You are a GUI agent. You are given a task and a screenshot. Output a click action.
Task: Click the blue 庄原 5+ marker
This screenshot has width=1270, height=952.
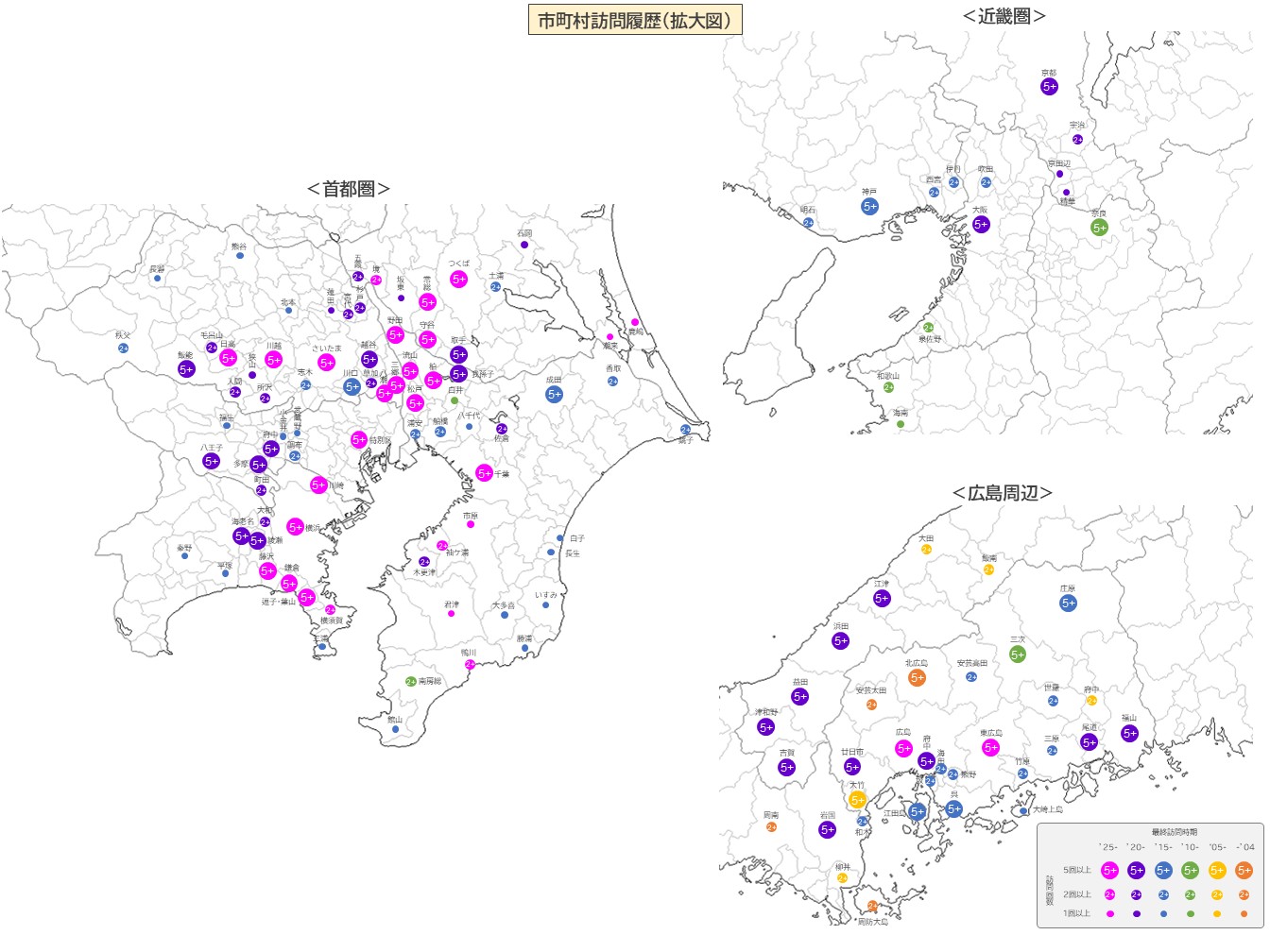point(1068,603)
